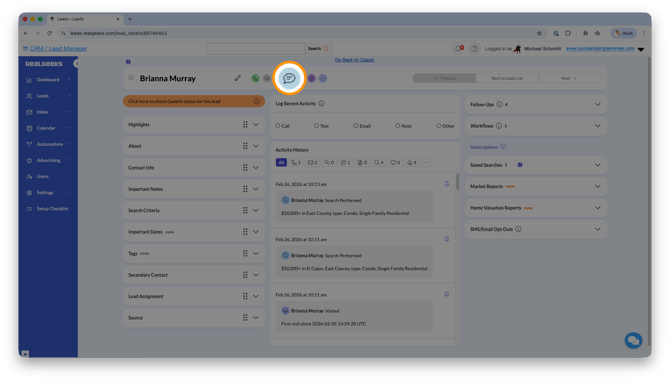Screen dimensions: 670x382
Task: Expand the Highlights section
Action: click(256, 125)
